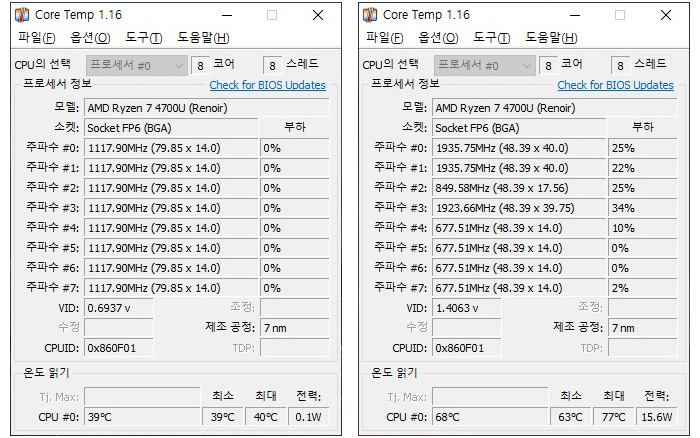Expand 프로세서 #0 dropdown in left window
Screen dimensions: 700x438
pyautogui.click(x=137, y=66)
